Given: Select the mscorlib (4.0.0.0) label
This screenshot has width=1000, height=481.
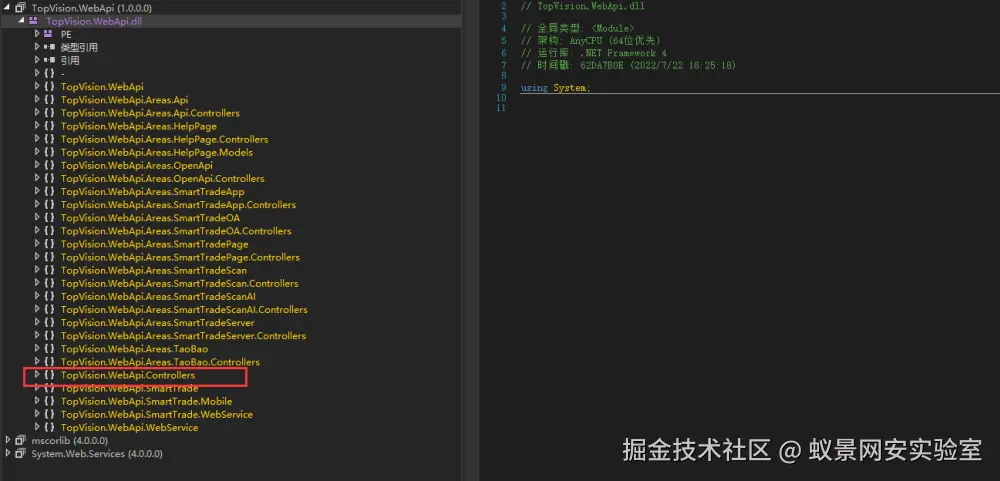Looking at the screenshot, I should coord(70,440).
